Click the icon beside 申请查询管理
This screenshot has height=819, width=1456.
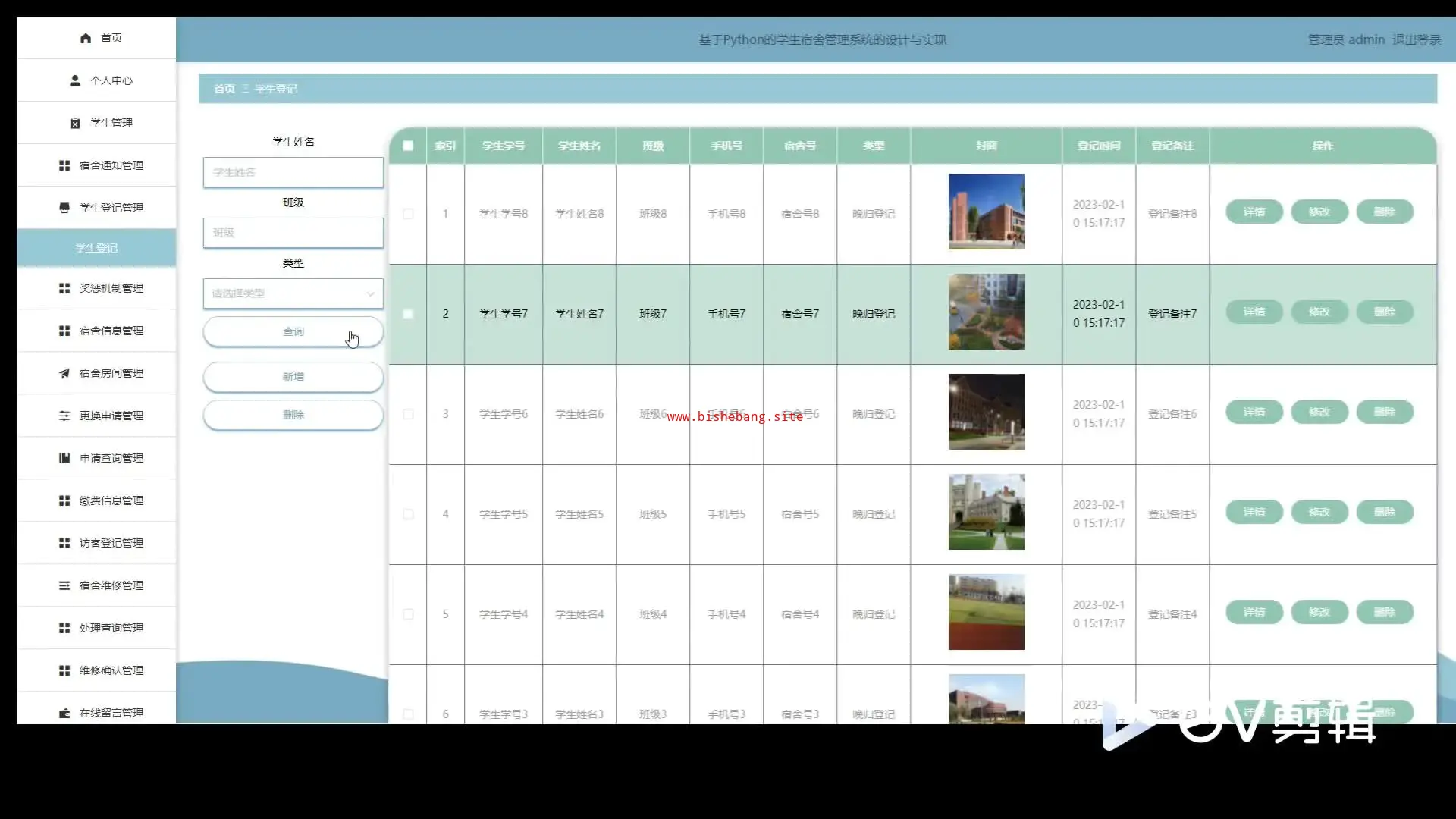click(x=64, y=458)
